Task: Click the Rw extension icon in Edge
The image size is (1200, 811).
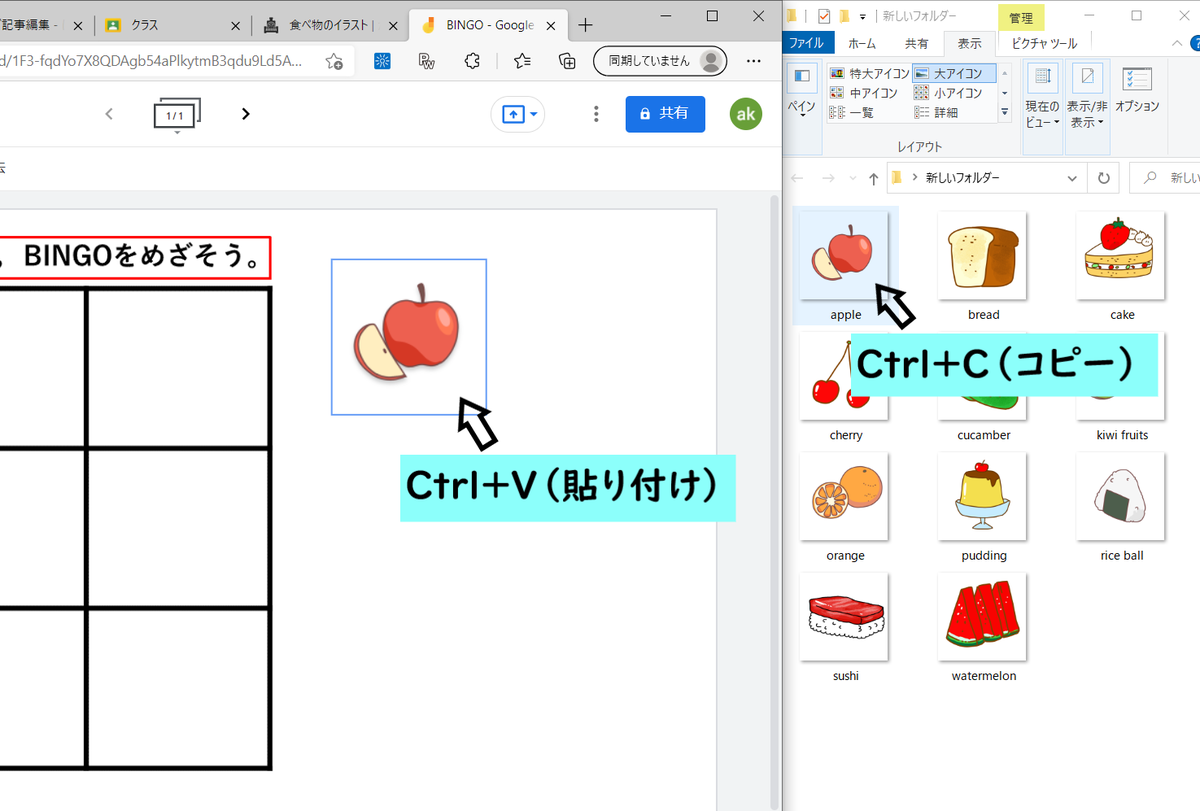Action: coord(427,61)
